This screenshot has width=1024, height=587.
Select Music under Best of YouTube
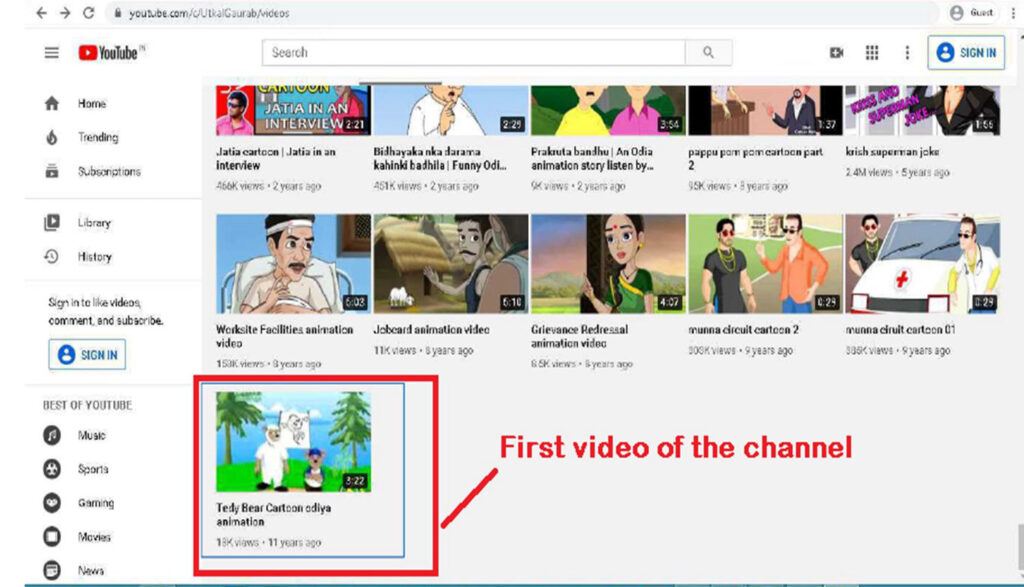(x=91, y=436)
